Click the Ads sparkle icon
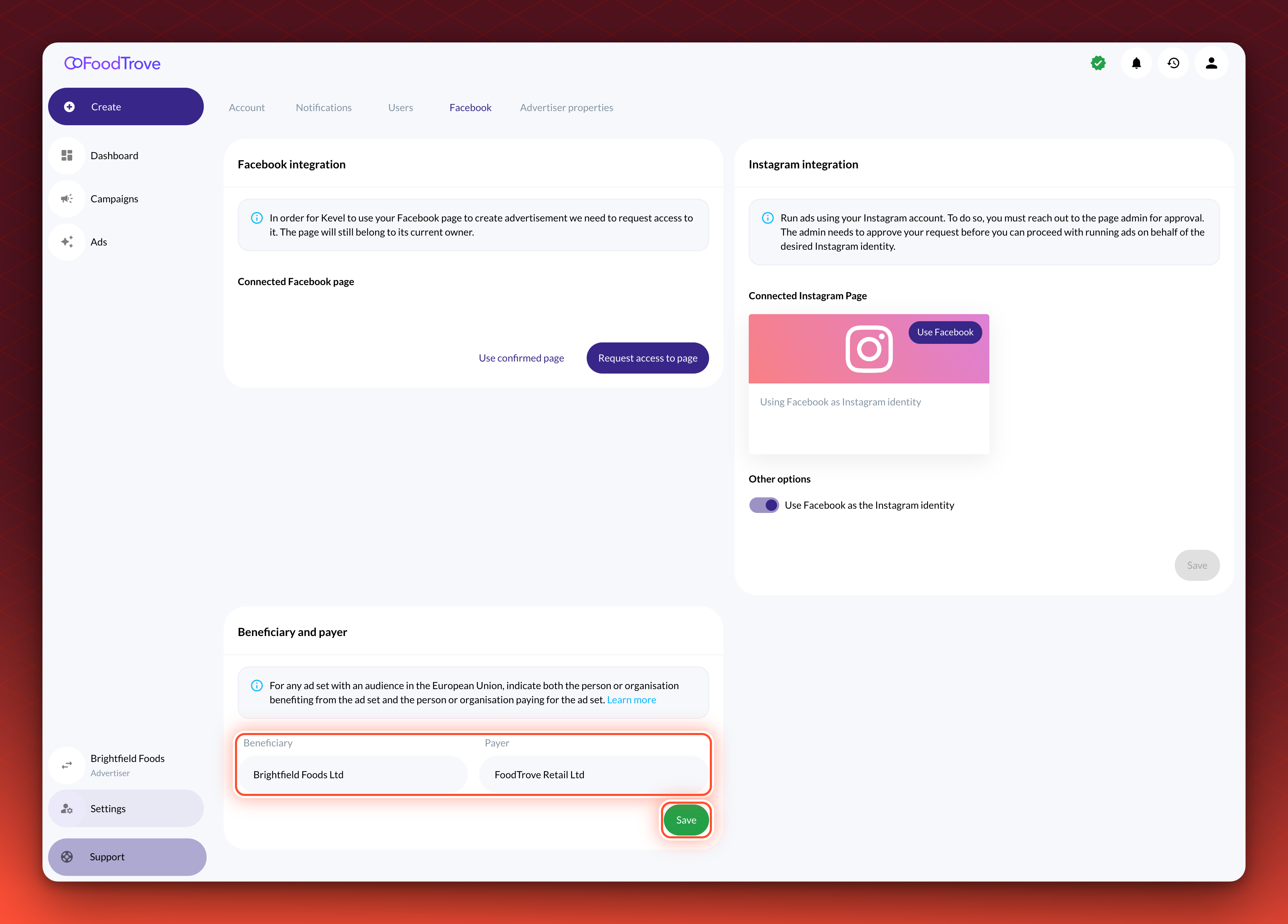This screenshot has height=924, width=1288. [x=67, y=242]
